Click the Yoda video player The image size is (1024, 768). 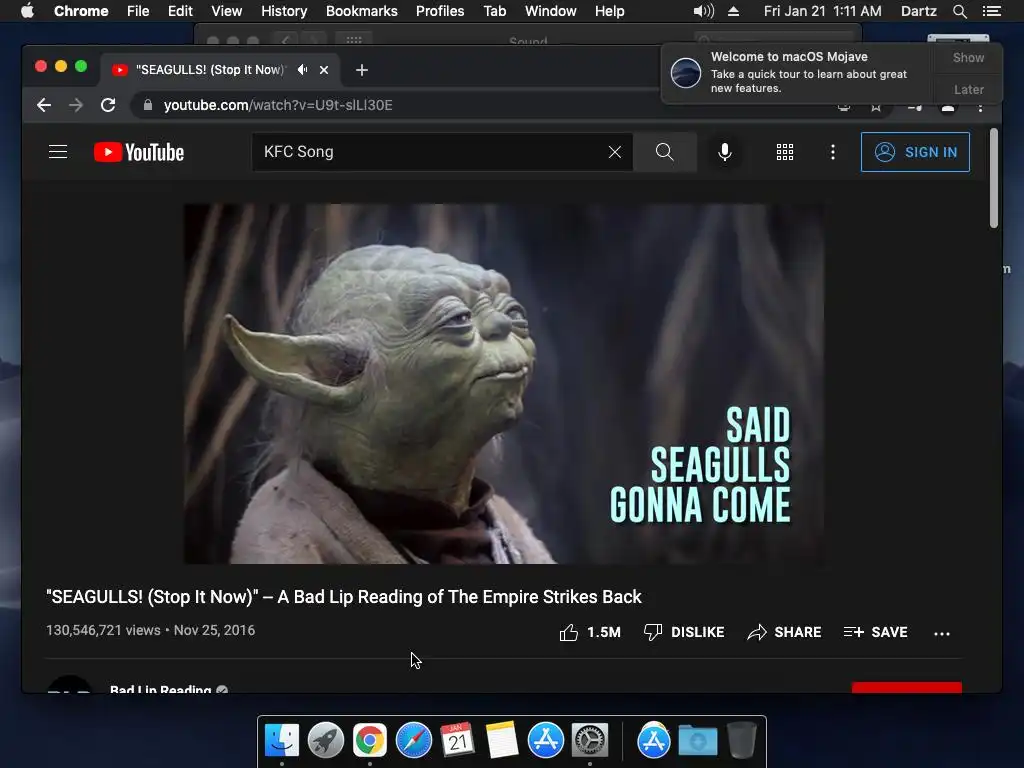[x=504, y=383]
